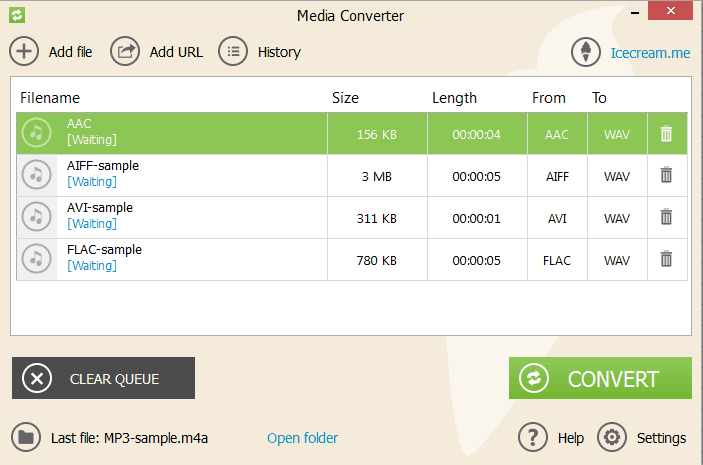The image size is (703, 465).
Task: Click the 311 KB size cell
Action: coord(377,219)
